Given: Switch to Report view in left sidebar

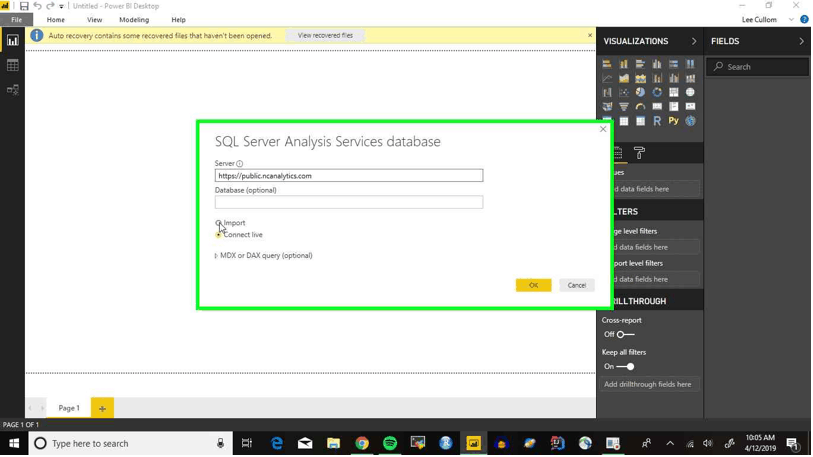Looking at the screenshot, I should 12,40.
